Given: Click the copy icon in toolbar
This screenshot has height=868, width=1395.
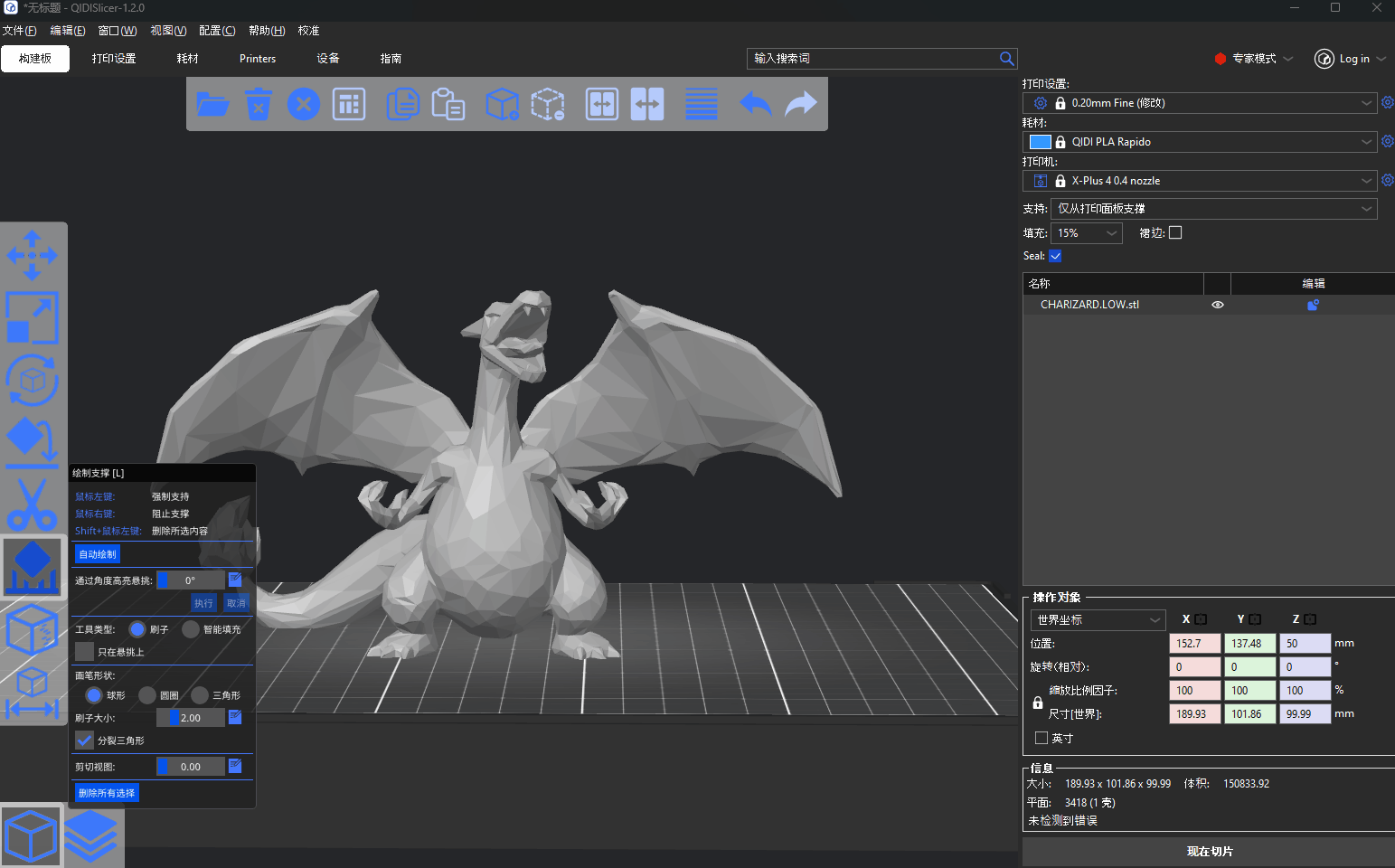Looking at the screenshot, I should click(x=402, y=104).
